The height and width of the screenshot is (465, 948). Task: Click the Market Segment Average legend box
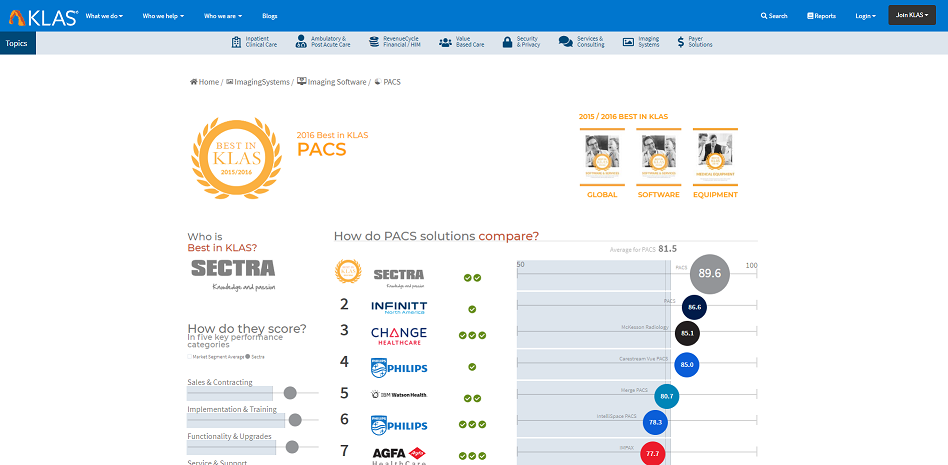point(189,357)
